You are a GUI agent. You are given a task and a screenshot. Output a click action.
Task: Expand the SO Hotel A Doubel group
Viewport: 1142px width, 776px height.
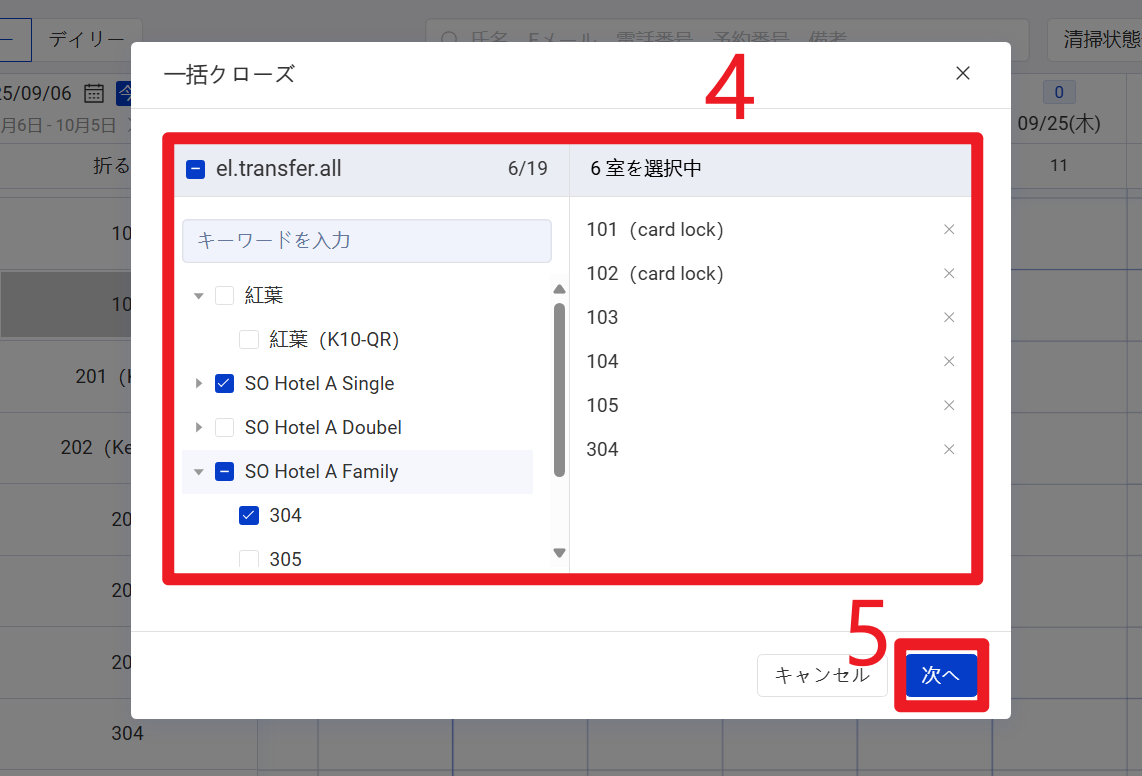pos(199,428)
